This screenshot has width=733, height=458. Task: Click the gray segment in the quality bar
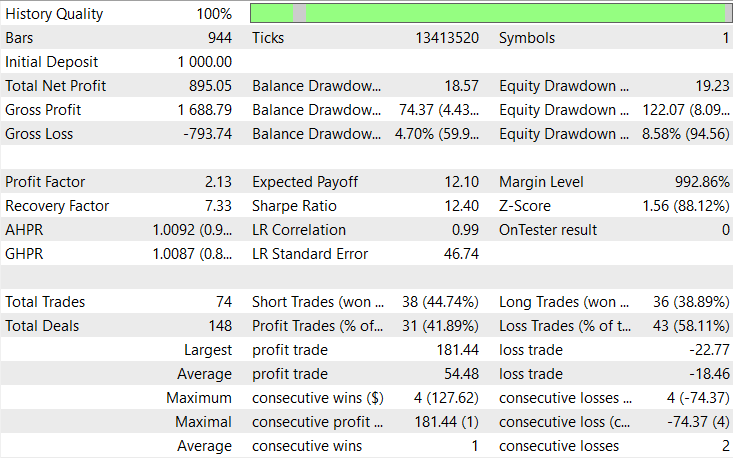(300, 14)
